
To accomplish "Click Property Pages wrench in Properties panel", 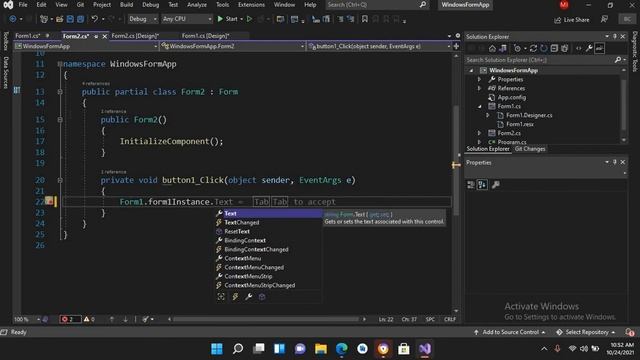I will tap(496, 185).
